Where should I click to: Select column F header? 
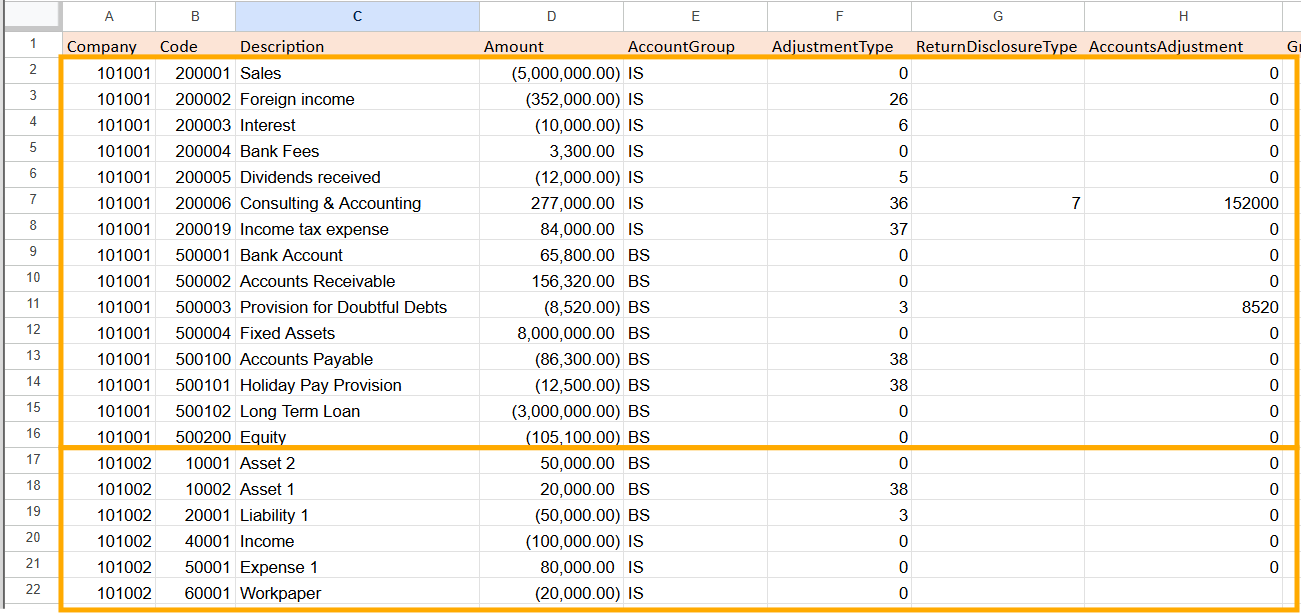point(840,16)
